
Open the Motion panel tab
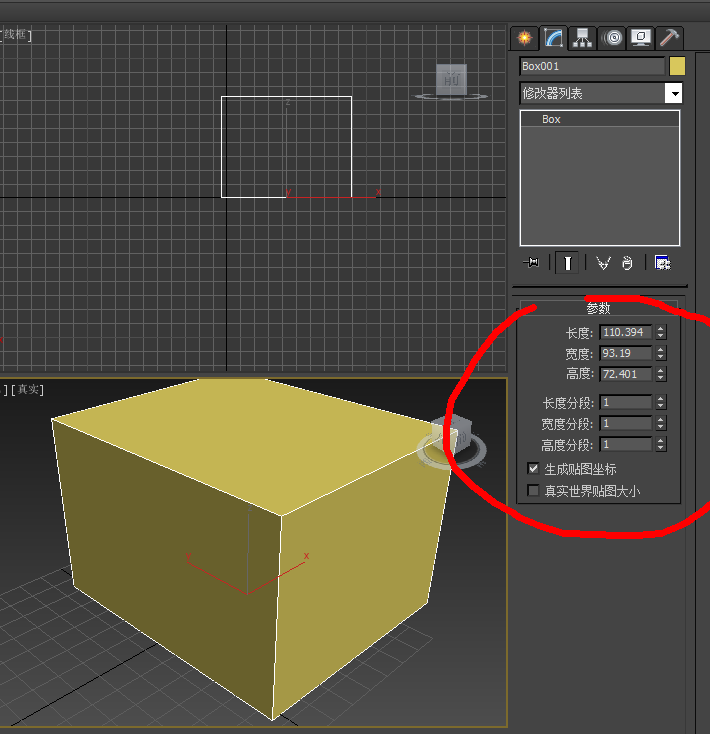click(612, 37)
